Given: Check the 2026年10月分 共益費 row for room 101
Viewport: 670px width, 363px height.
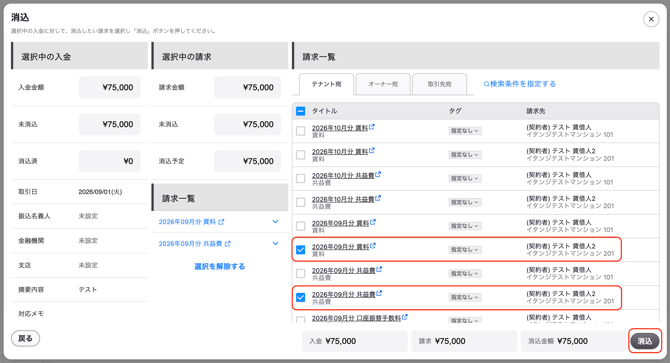Looking at the screenshot, I should 301,179.
